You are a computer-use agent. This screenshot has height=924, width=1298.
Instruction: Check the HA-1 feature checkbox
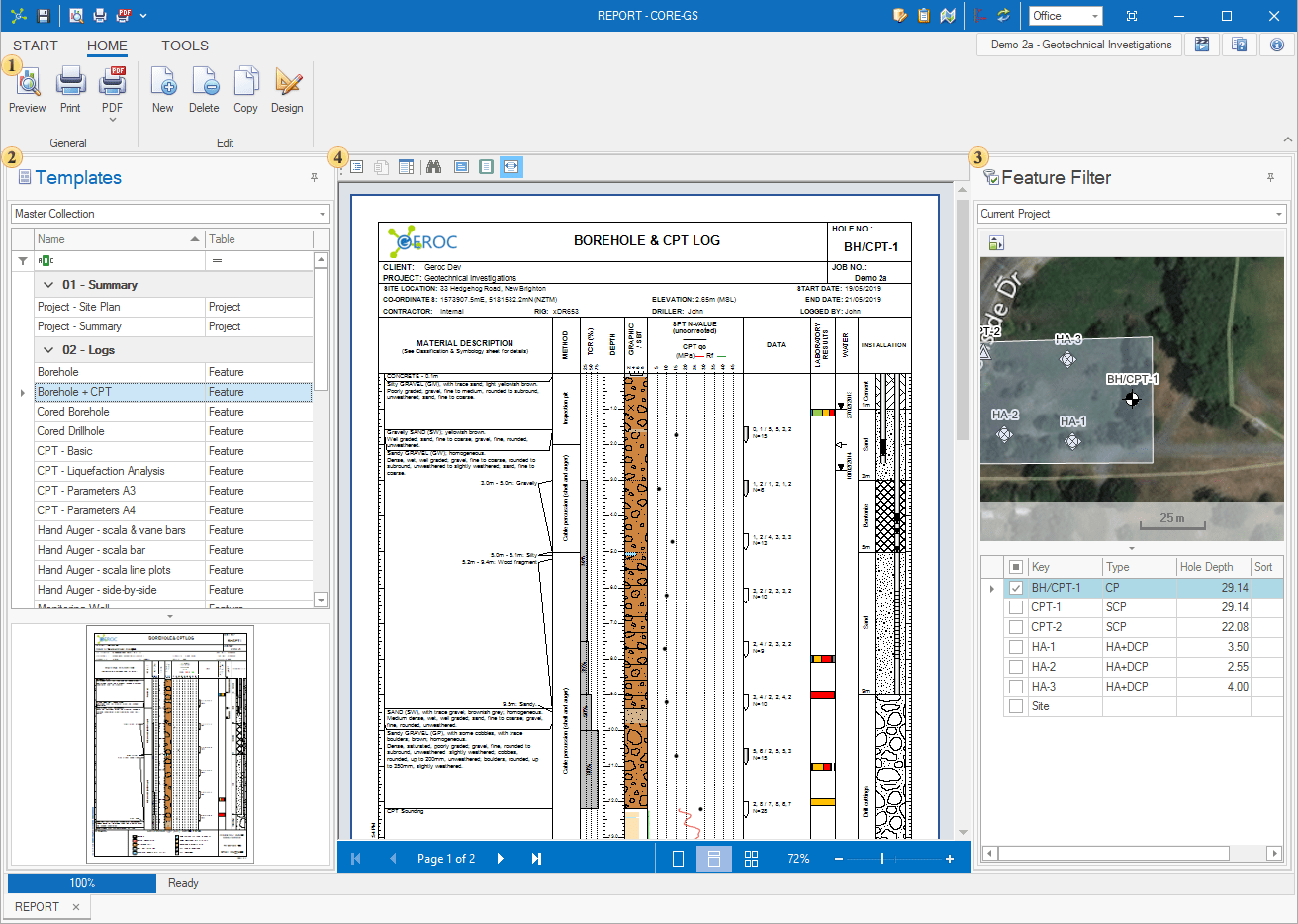(x=1016, y=647)
